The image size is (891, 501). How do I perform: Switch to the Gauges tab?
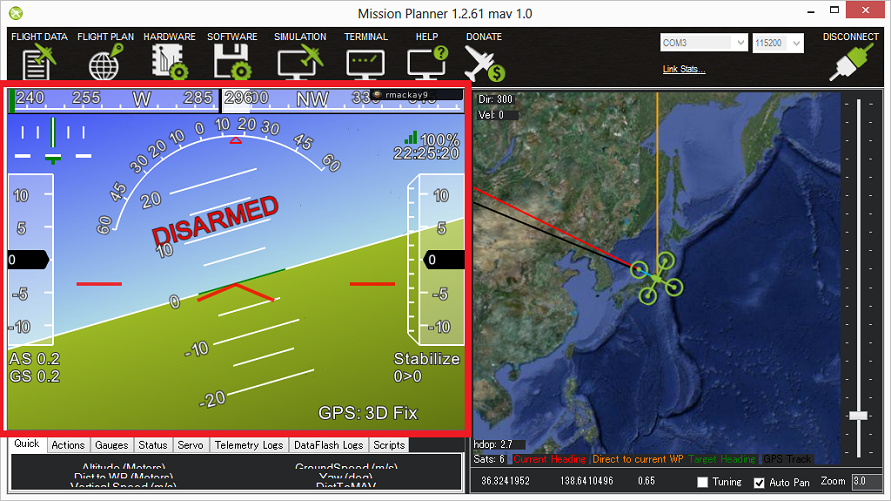tap(111, 445)
